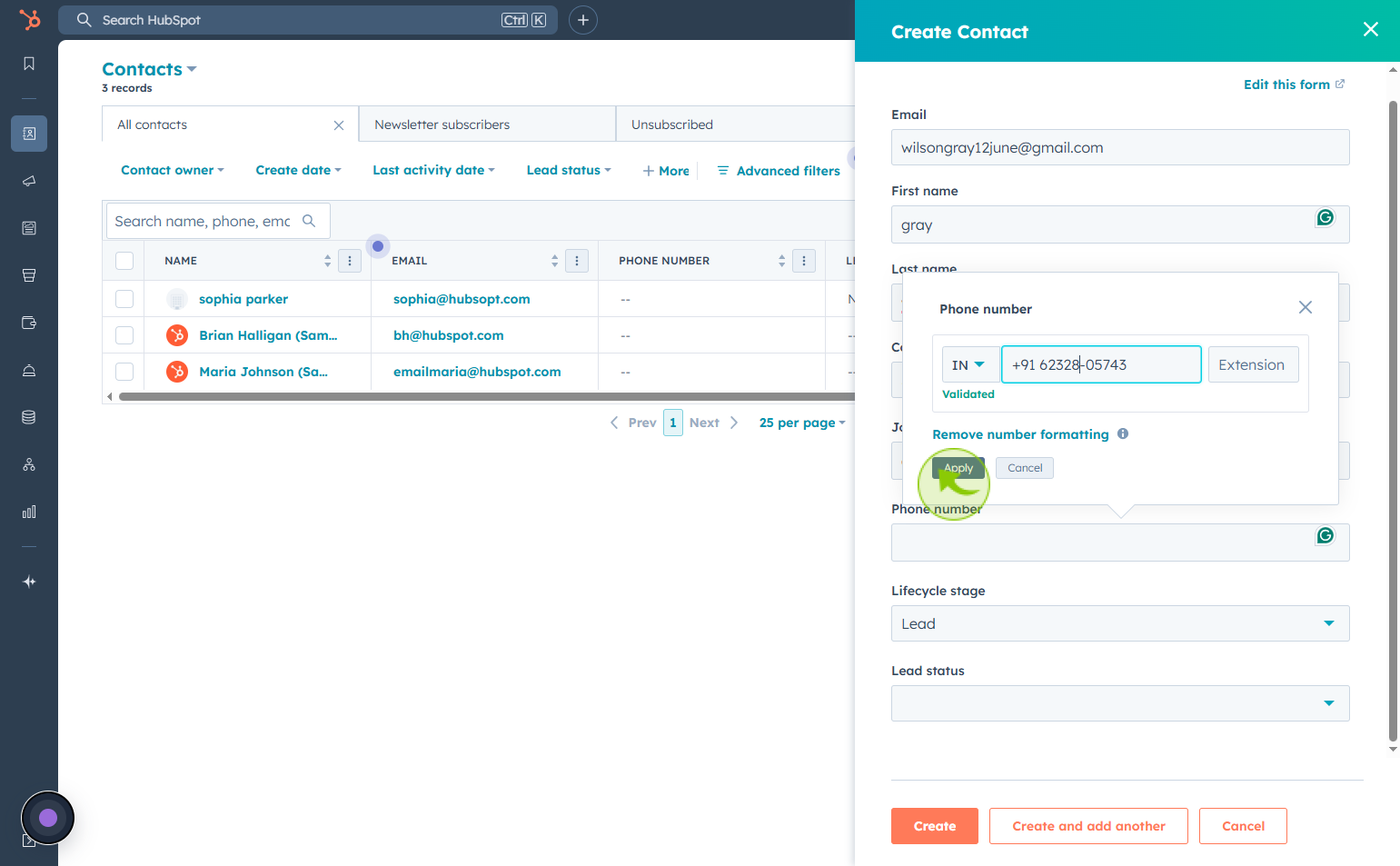Screen dimensions: 1400x866
Task: Open the Lifecycle stage Lead dropdown
Action: (1120, 623)
